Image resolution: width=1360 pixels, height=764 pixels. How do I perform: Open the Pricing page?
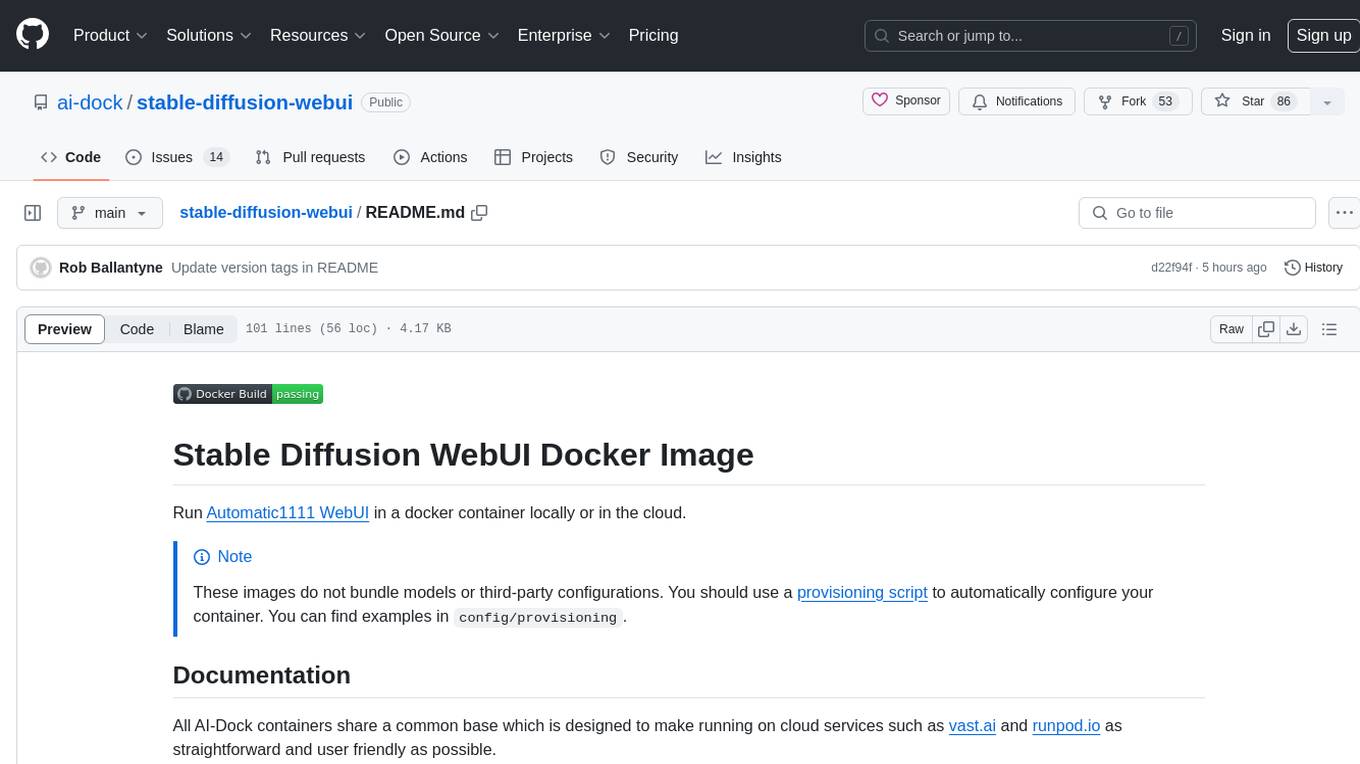point(653,35)
